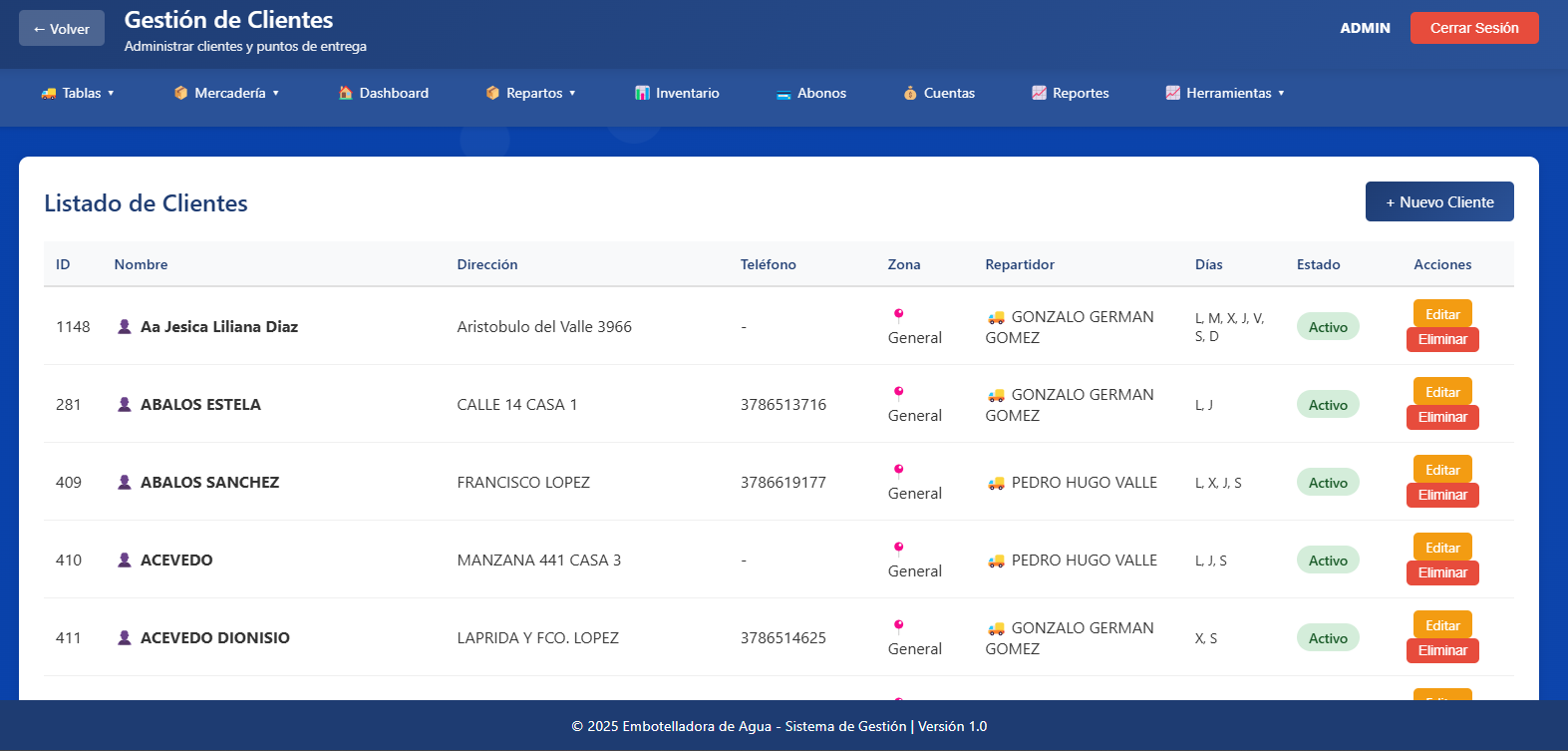Go to the Abonos page
Viewport: 1568px width, 751px height.
(x=811, y=93)
